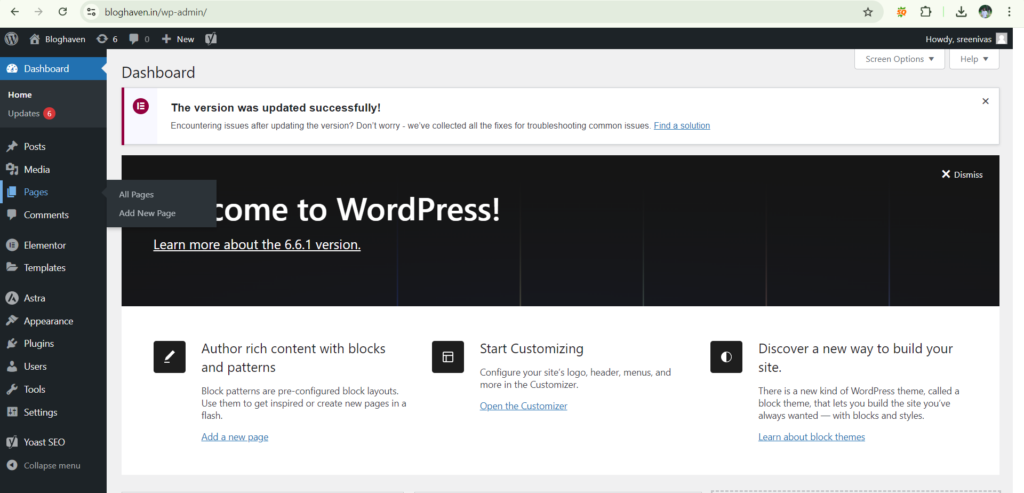The image size is (1024, 493).
Task: Go back in the browser
Action: click(x=14, y=12)
